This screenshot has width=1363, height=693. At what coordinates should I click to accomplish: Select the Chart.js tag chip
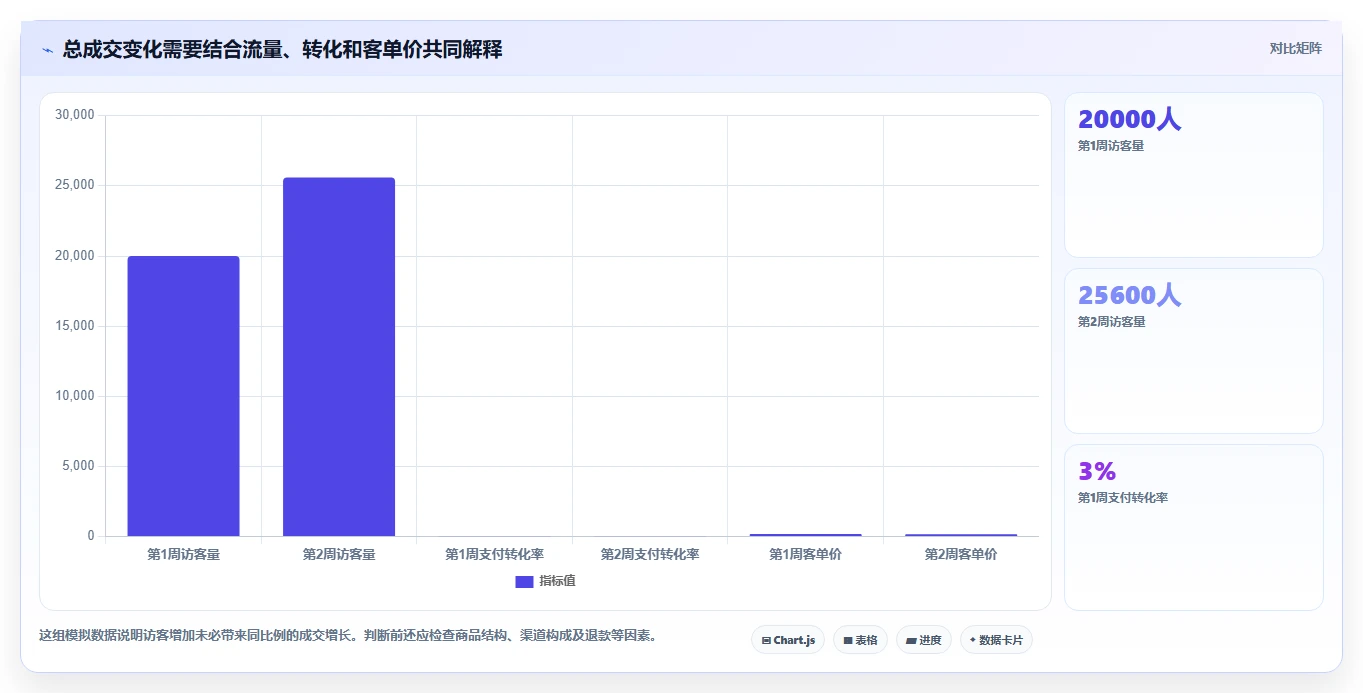pos(788,640)
